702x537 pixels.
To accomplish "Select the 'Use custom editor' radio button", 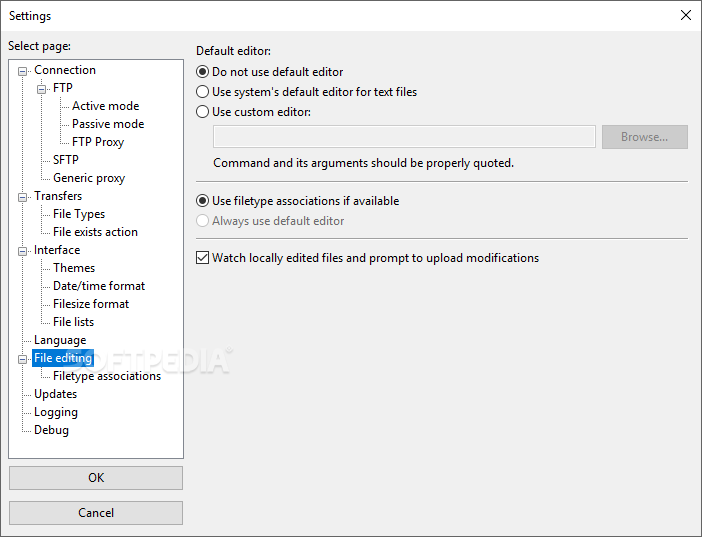I will (202, 112).
